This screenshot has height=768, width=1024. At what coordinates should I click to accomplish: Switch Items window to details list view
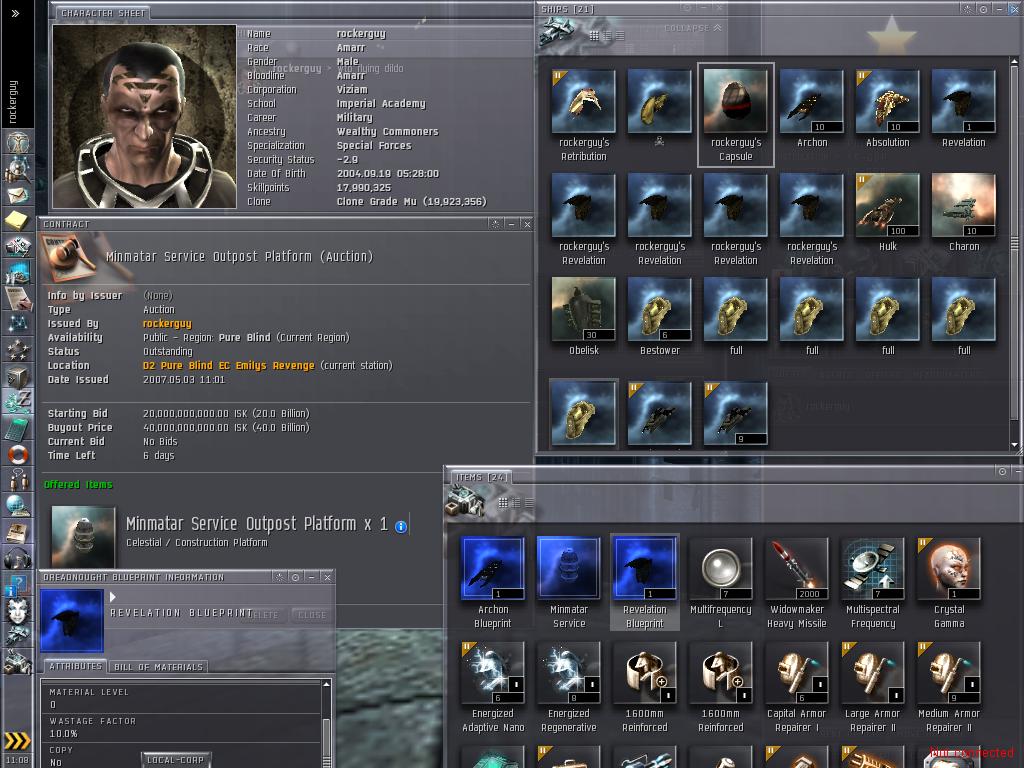516,503
